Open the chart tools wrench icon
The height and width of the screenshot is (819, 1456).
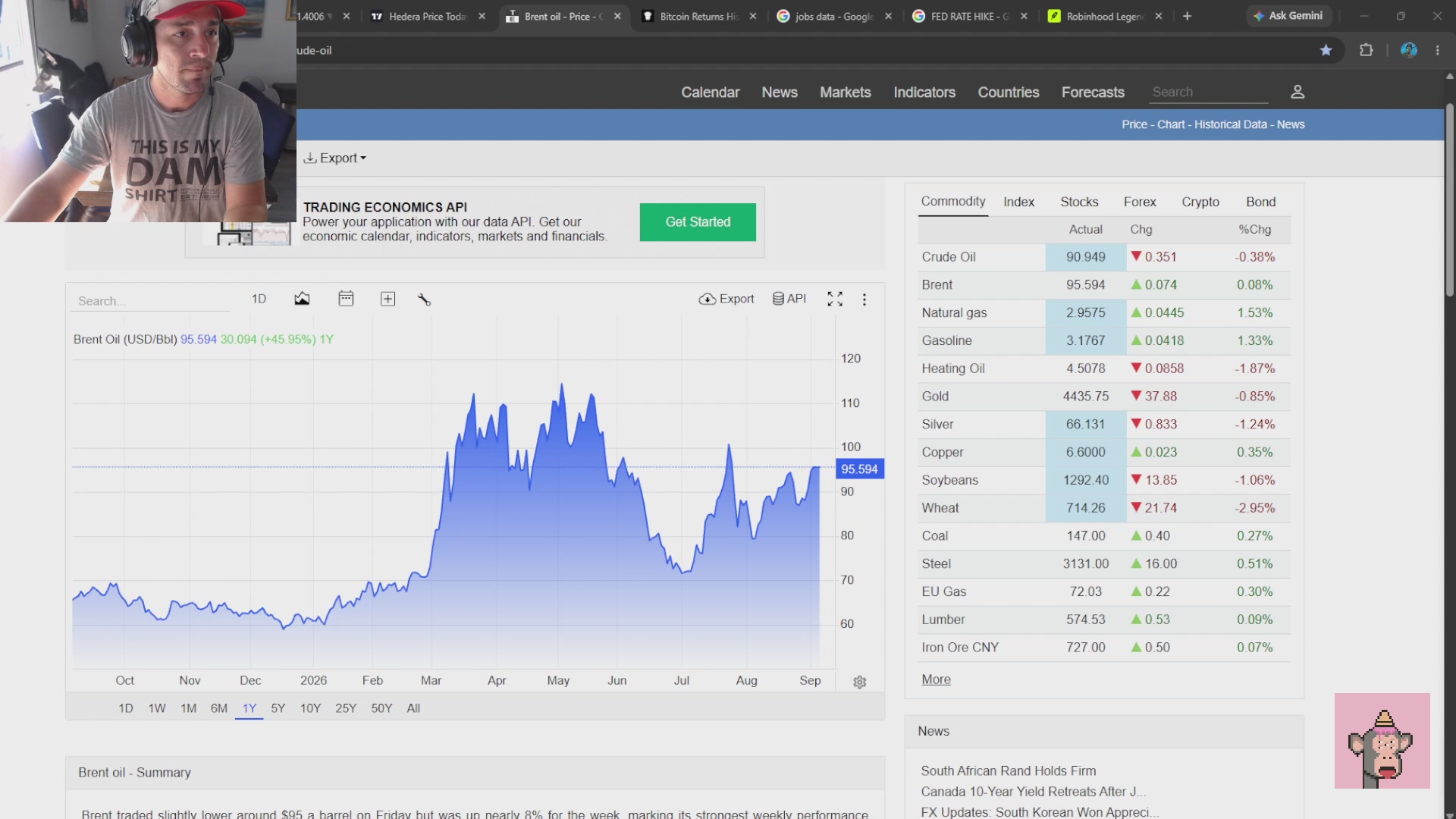(424, 300)
